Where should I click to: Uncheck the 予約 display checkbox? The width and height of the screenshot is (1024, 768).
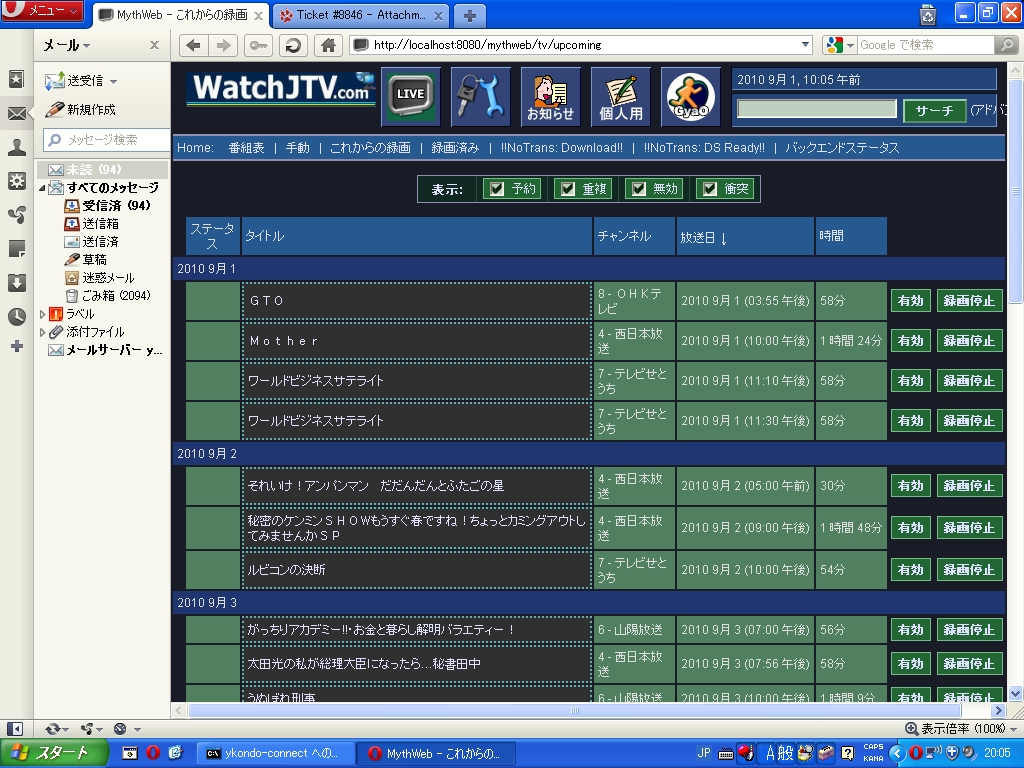(497, 189)
